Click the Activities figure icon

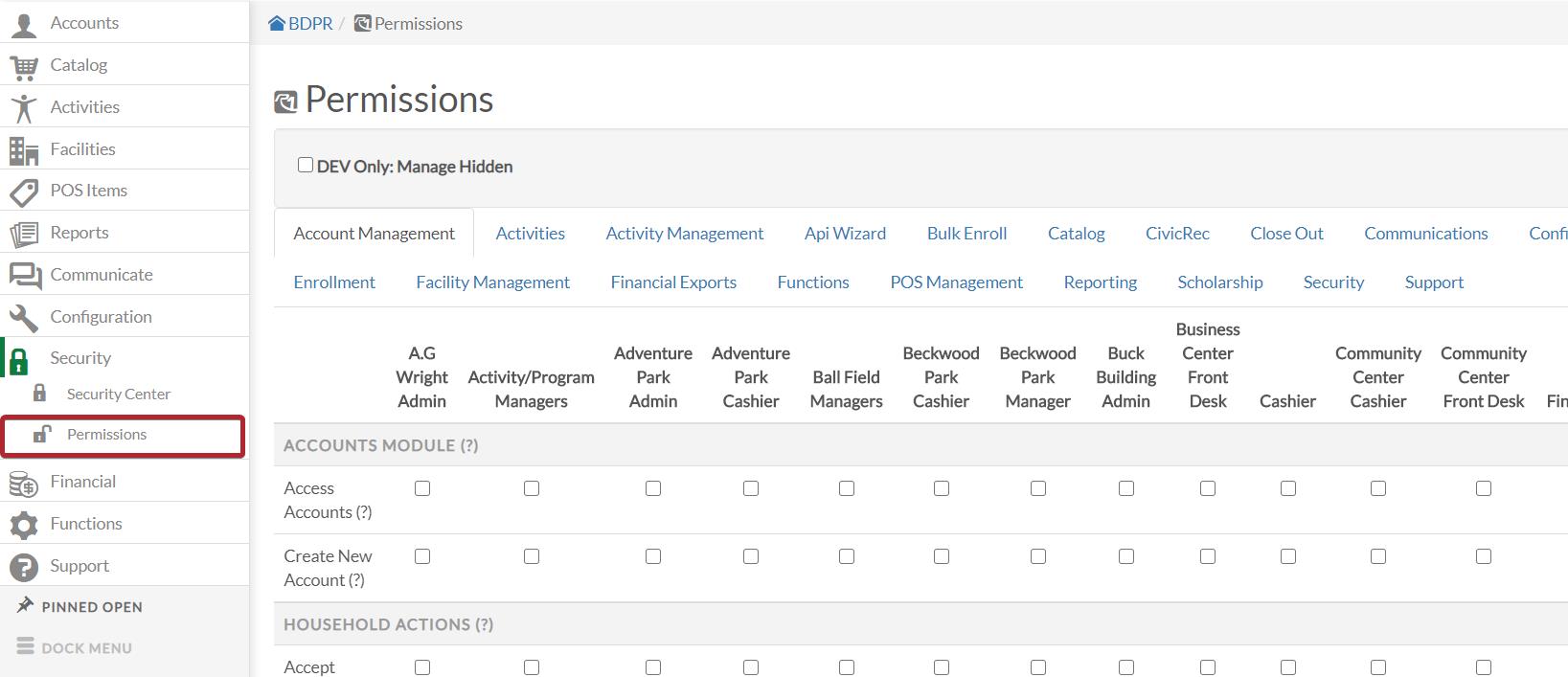[x=23, y=108]
